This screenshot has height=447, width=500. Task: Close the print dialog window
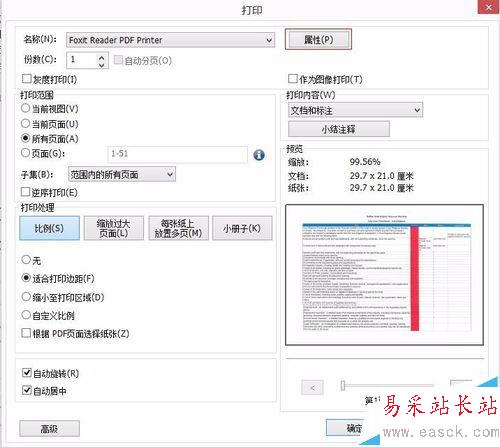(489, 7)
